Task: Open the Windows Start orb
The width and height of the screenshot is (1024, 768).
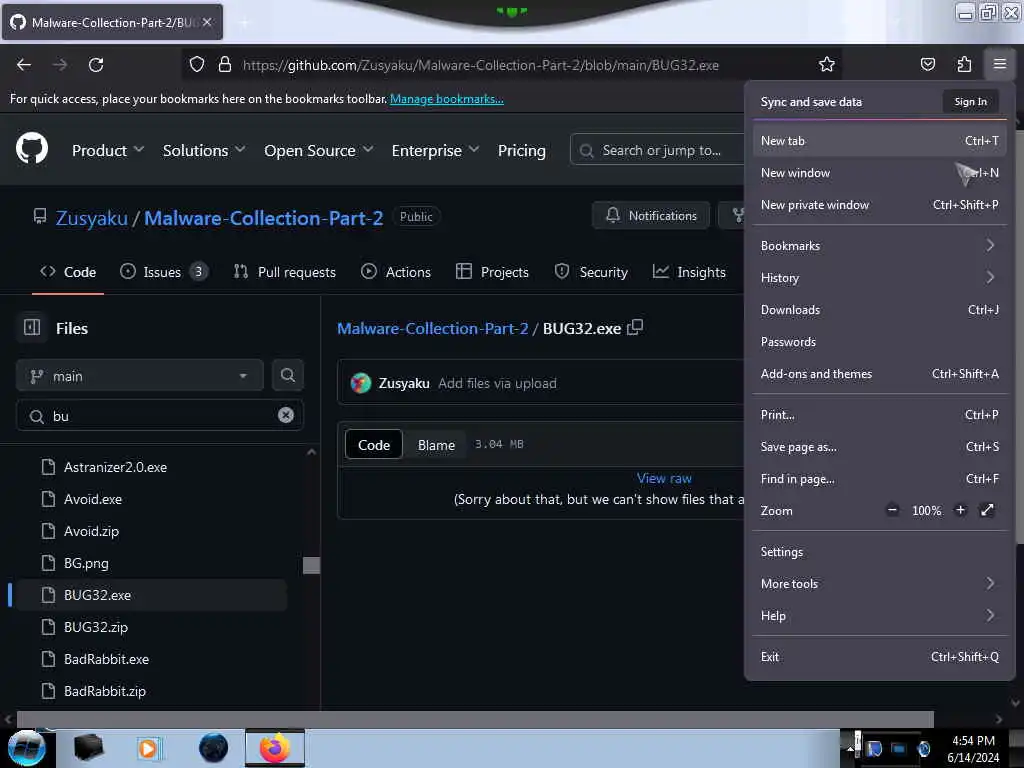Action: 26,748
